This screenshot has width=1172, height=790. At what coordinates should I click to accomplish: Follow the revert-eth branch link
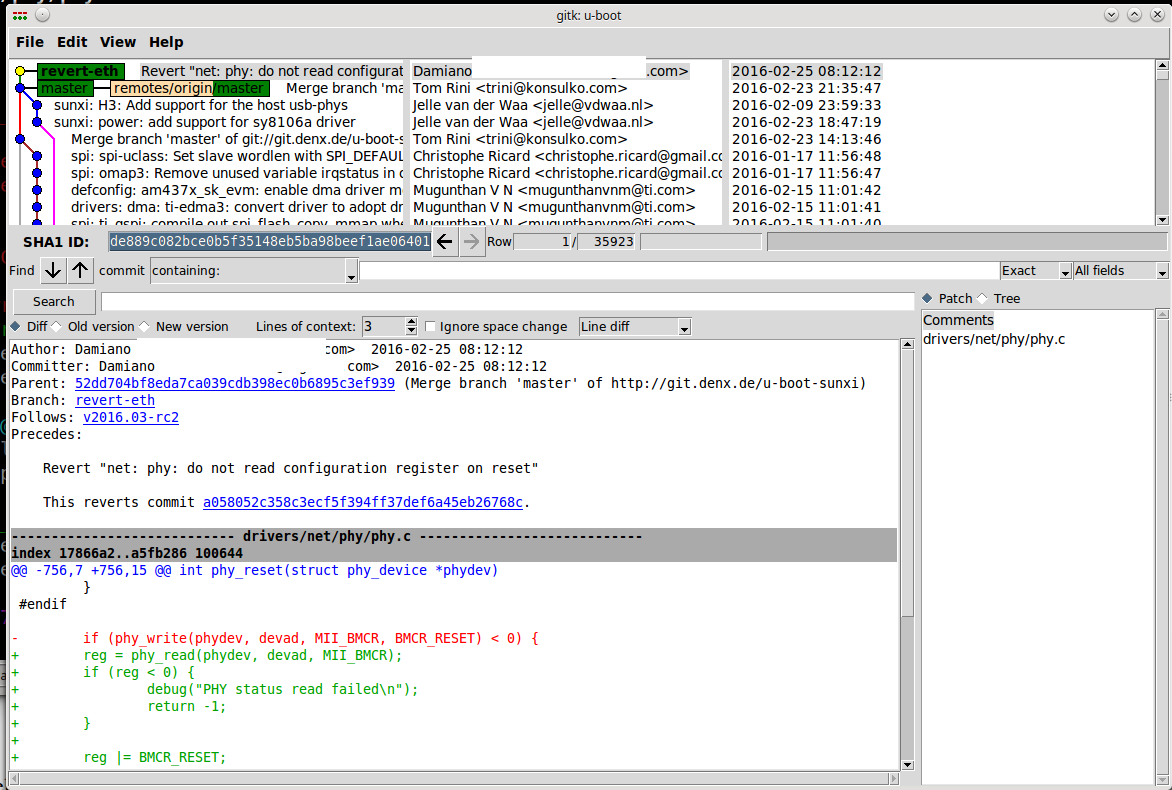(115, 401)
